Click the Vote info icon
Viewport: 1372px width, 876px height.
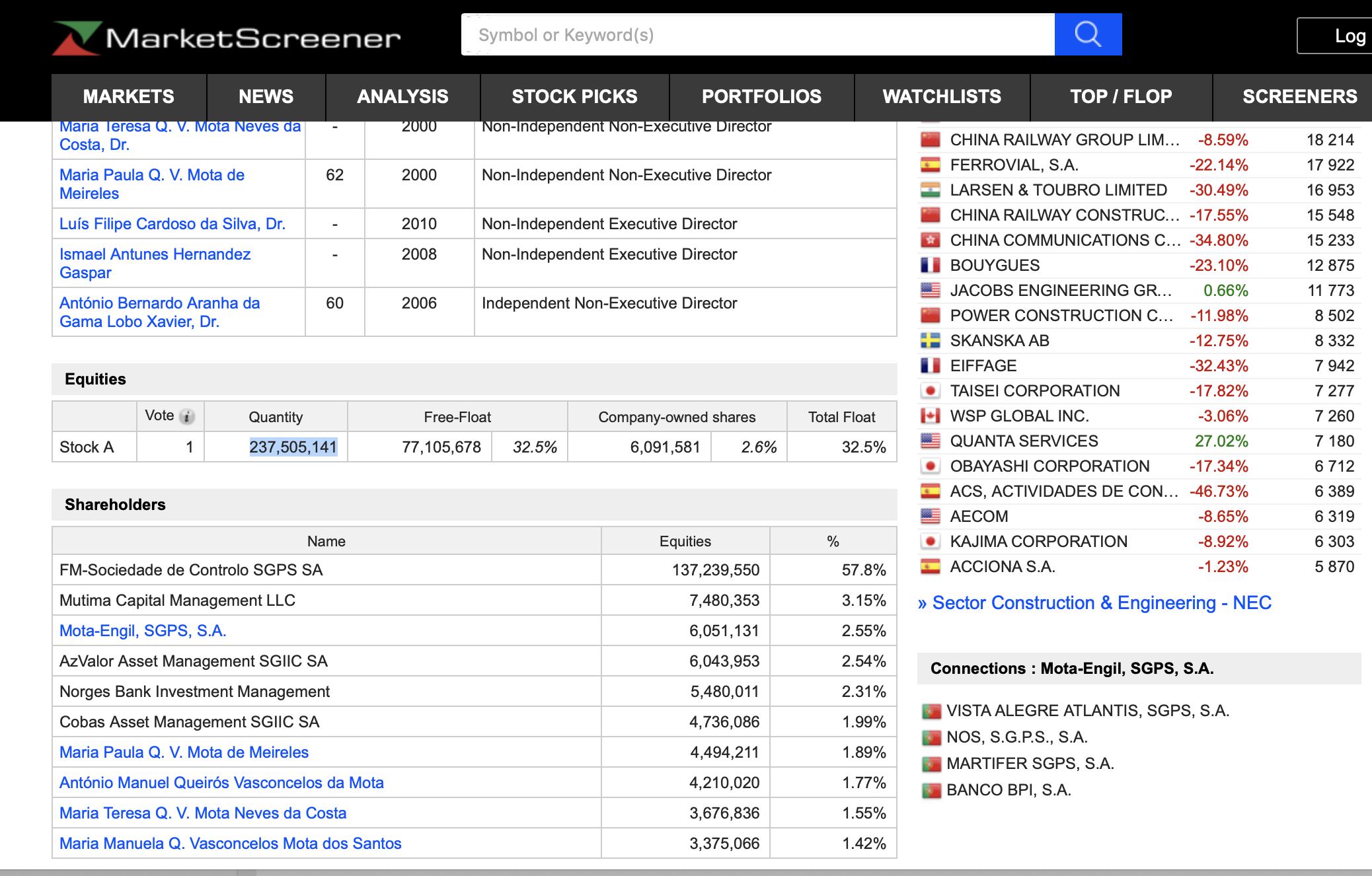tap(188, 416)
